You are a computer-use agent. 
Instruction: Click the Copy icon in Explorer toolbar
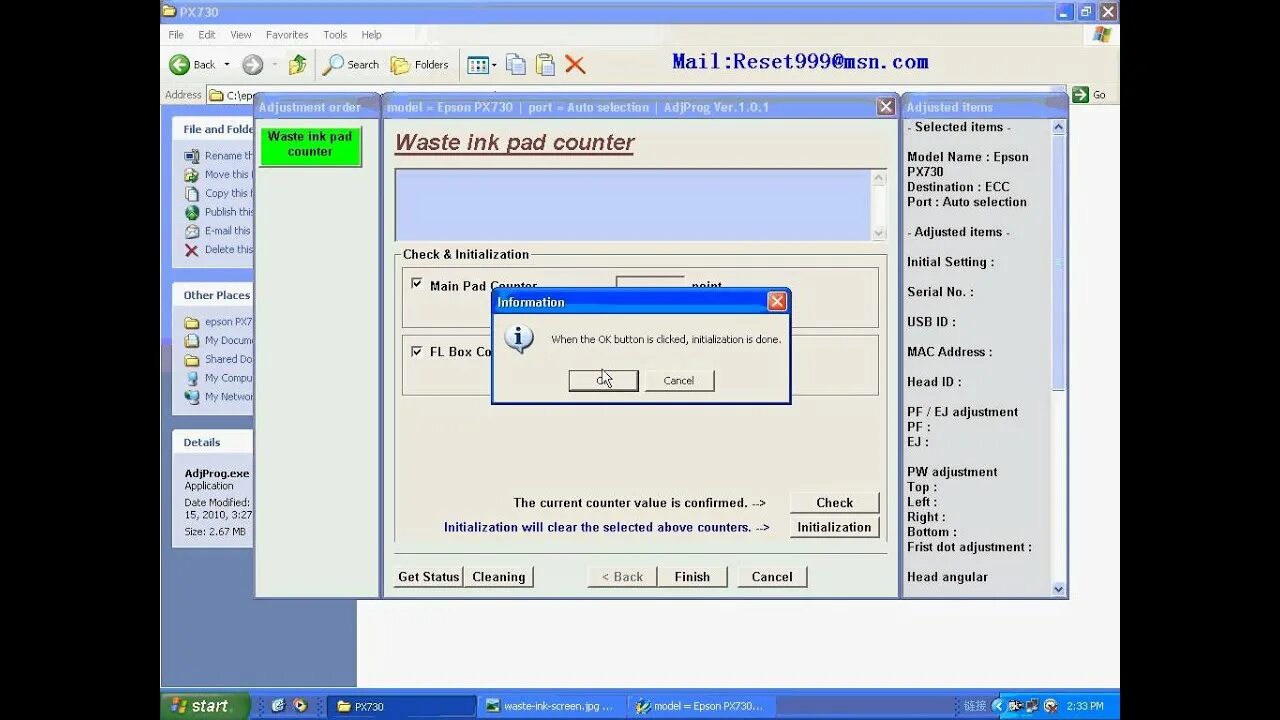[x=516, y=65]
